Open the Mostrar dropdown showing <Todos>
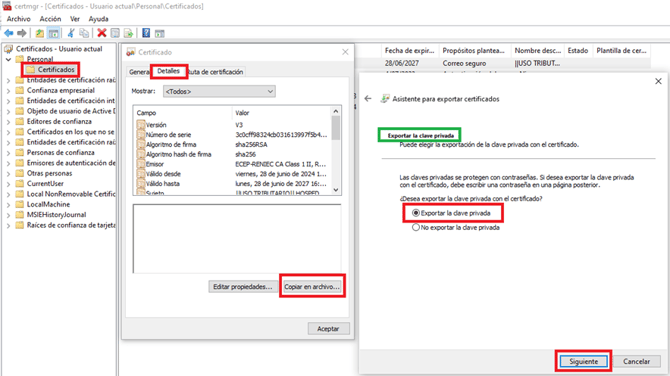Image resolution: width=670 pixels, height=376 pixels. click(x=219, y=91)
